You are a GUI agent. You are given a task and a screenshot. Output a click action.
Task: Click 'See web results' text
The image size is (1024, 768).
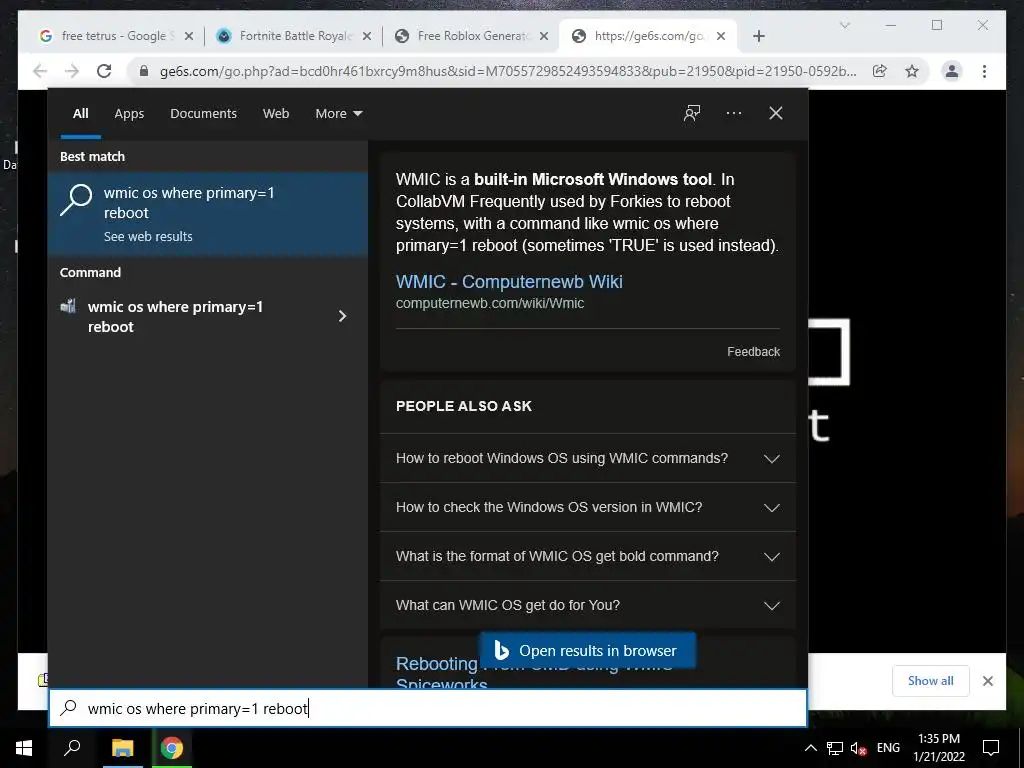pyautogui.click(x=148, y=236)
